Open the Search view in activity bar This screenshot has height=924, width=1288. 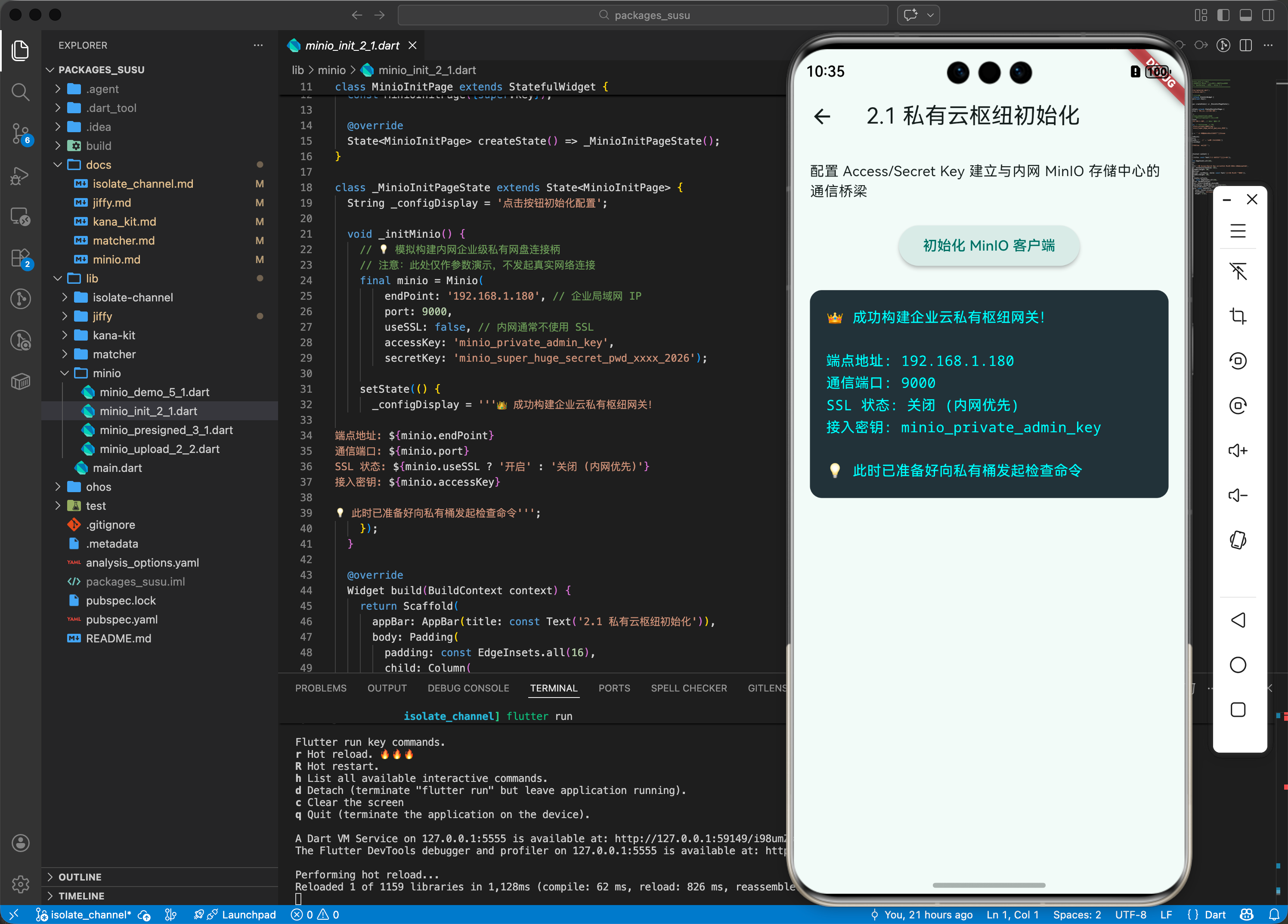20,91
